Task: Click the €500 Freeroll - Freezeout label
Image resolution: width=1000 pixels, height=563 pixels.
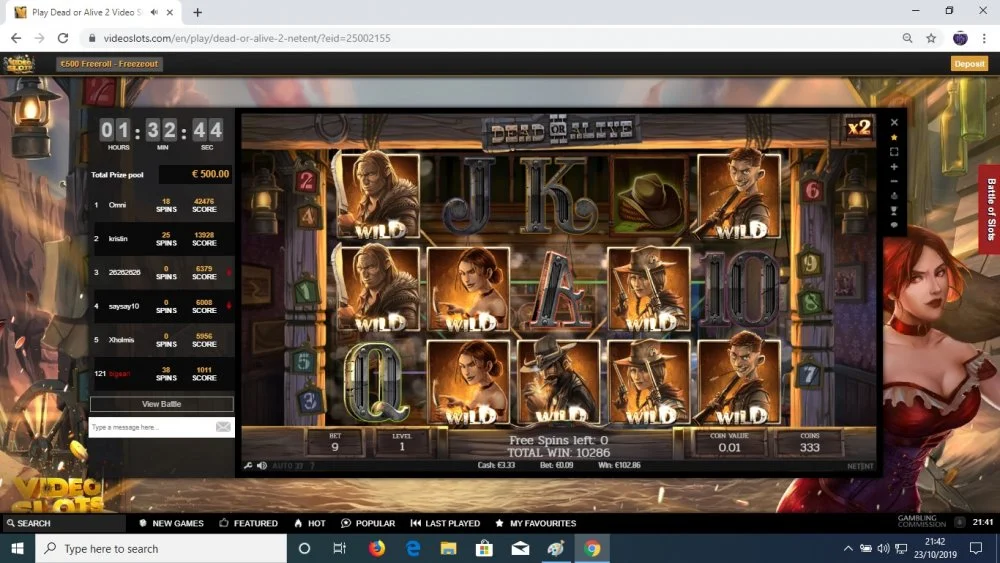Action: point(109,64)
